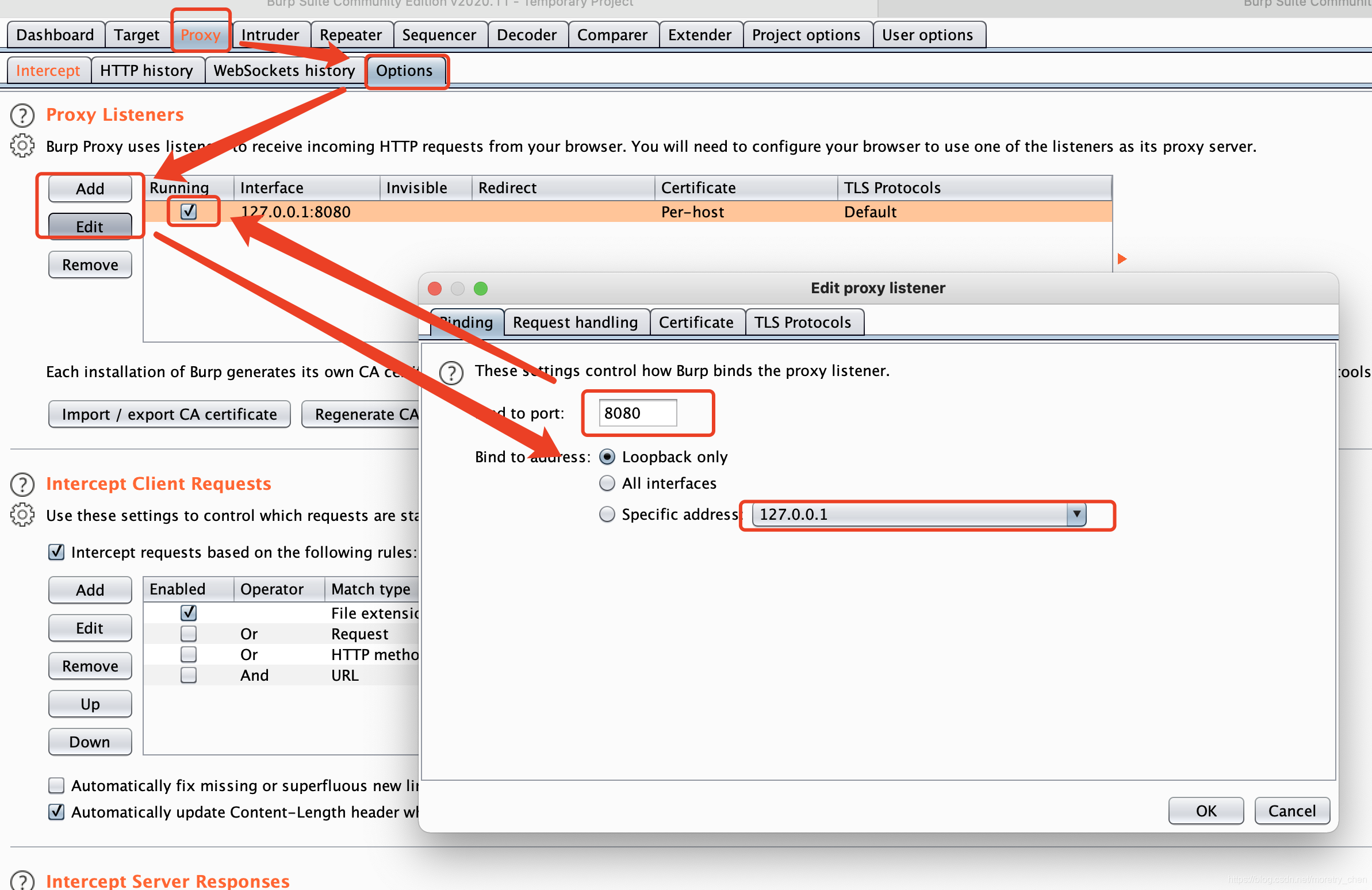
Task: Open the Comparer tab
Action: point(613,34)
